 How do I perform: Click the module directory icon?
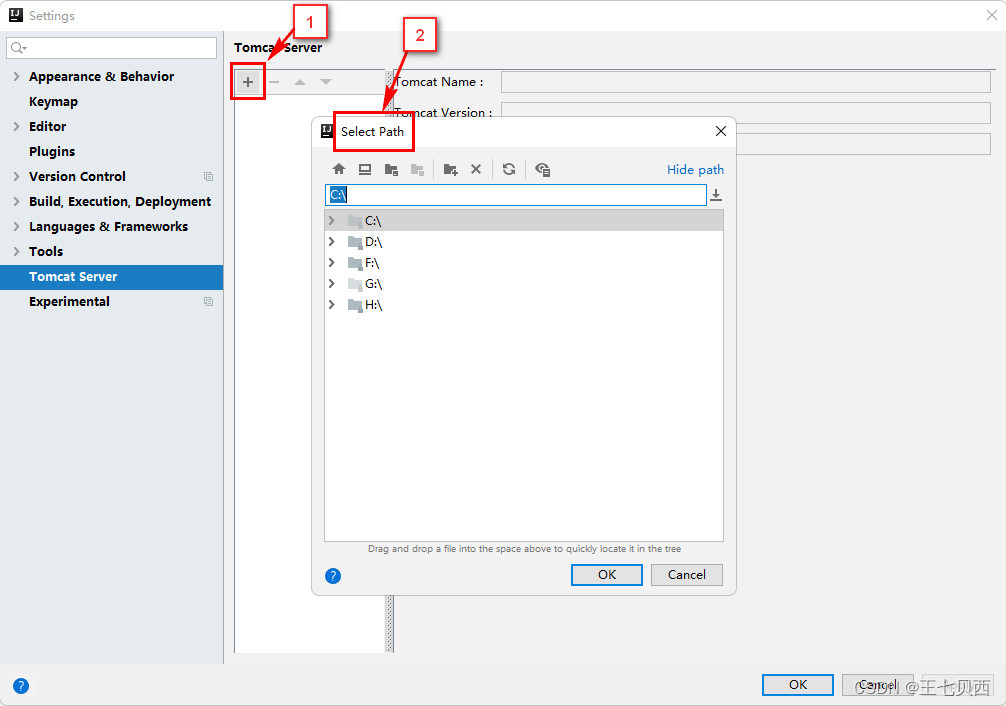(x=418, y=169)
